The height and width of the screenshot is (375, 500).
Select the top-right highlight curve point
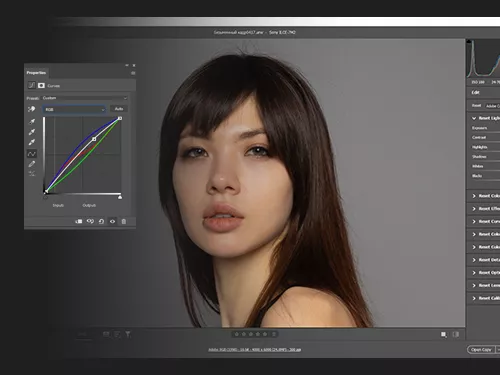[x=120, y=118]
